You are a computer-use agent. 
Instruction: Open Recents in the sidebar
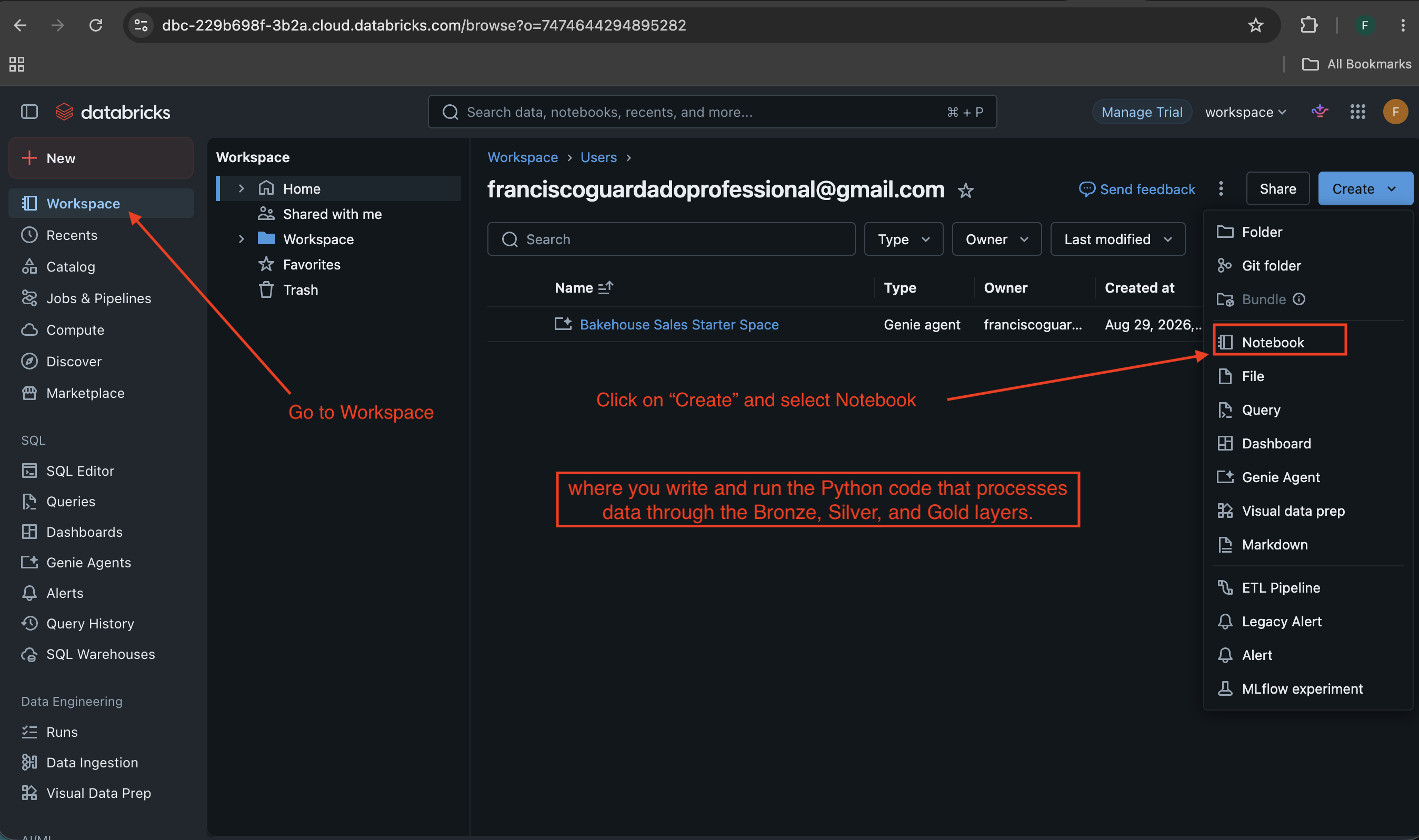101,235
